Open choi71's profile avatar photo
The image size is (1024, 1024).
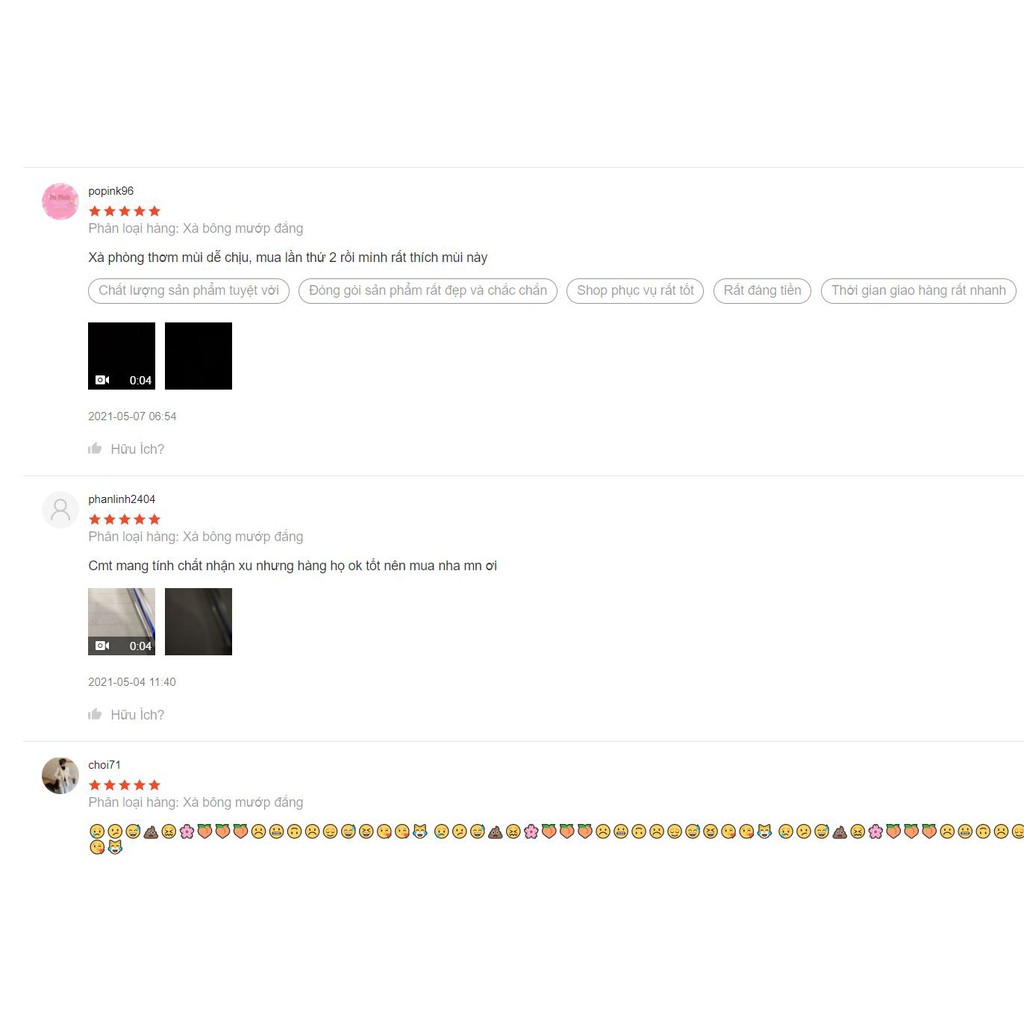(x=60, y=775)
